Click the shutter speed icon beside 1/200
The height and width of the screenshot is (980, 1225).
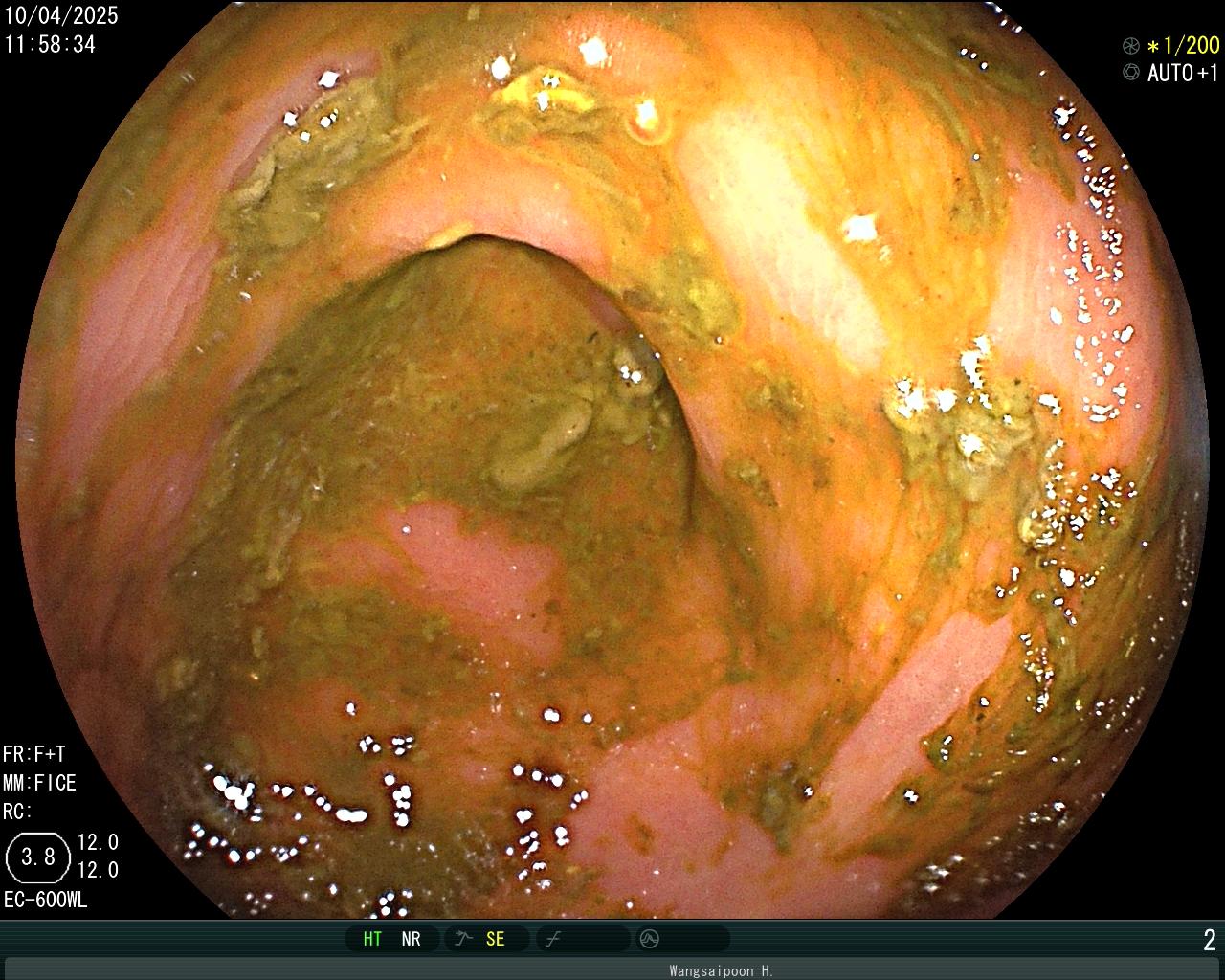click(1131, 46)
